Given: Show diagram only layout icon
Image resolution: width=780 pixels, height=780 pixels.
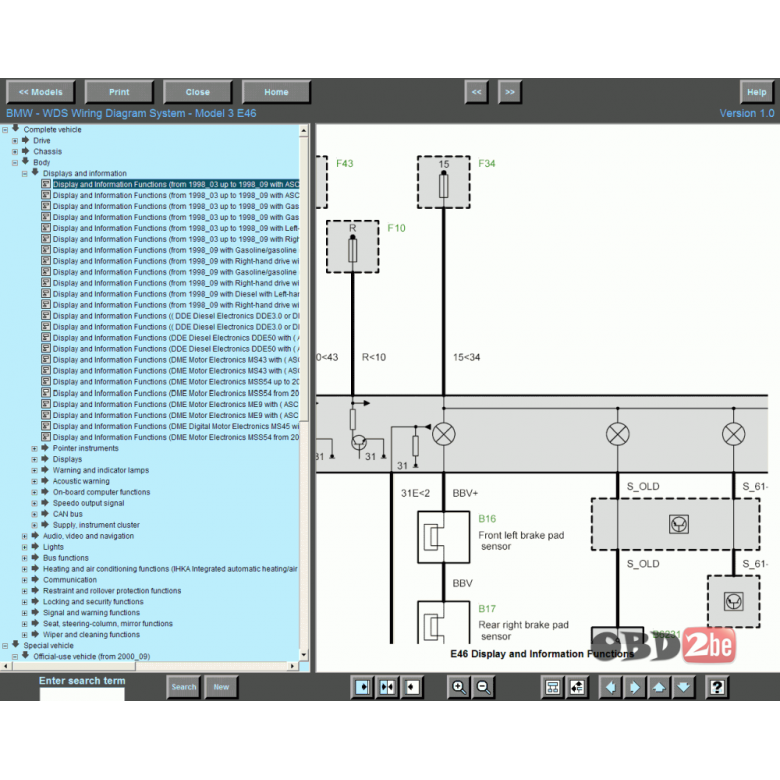Looking at the screenshot, I should tap(412, 687).
